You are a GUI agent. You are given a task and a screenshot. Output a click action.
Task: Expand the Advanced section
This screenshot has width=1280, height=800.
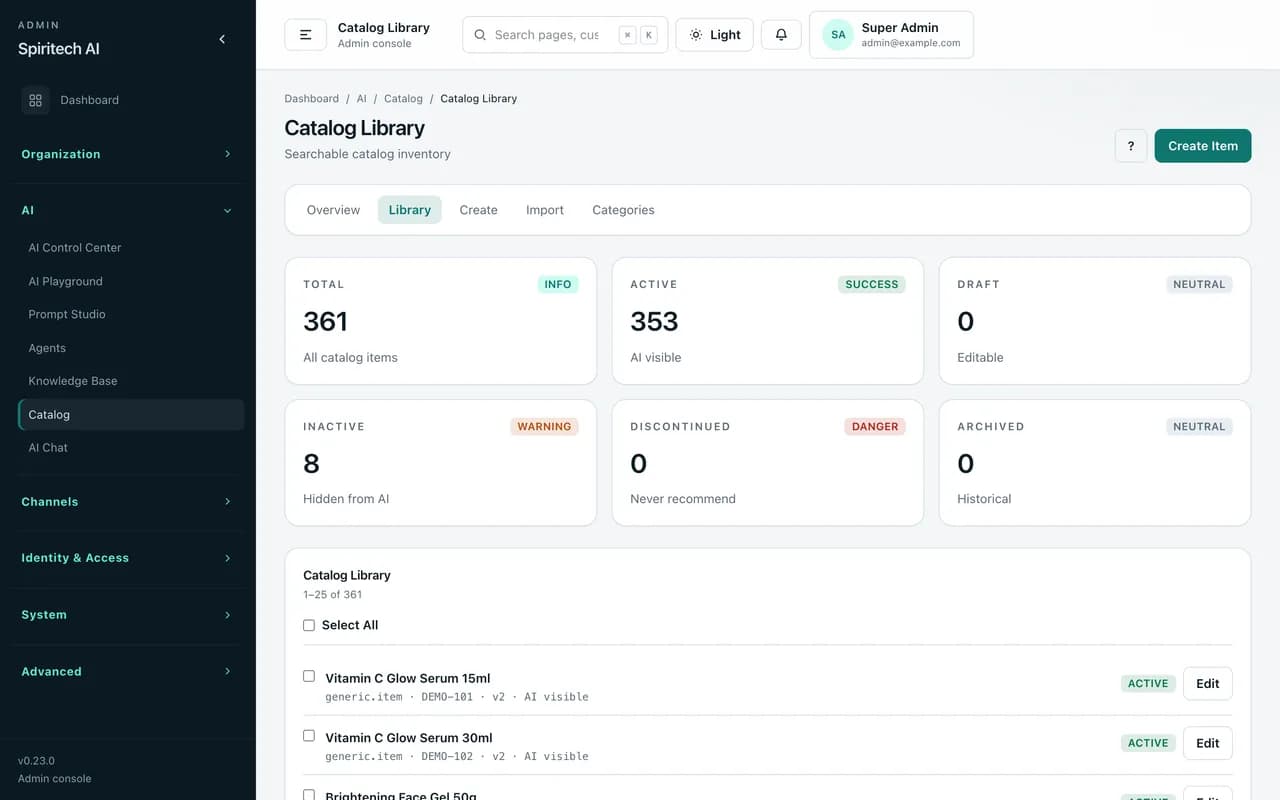click(x=128, y=671)
